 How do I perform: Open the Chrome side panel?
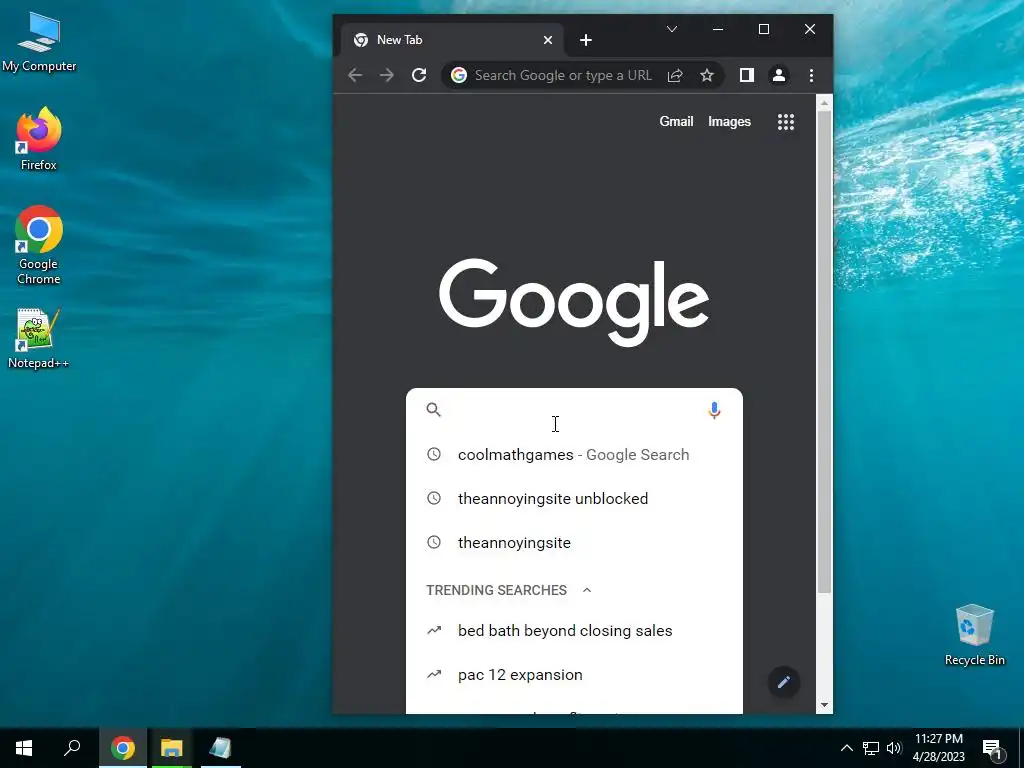746,75
